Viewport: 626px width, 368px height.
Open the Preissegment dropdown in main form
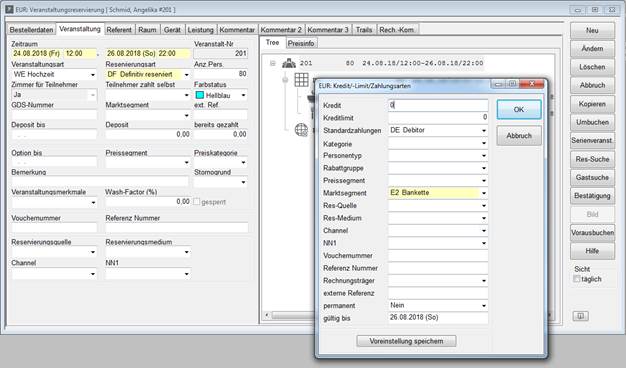(x=186, y=162)
